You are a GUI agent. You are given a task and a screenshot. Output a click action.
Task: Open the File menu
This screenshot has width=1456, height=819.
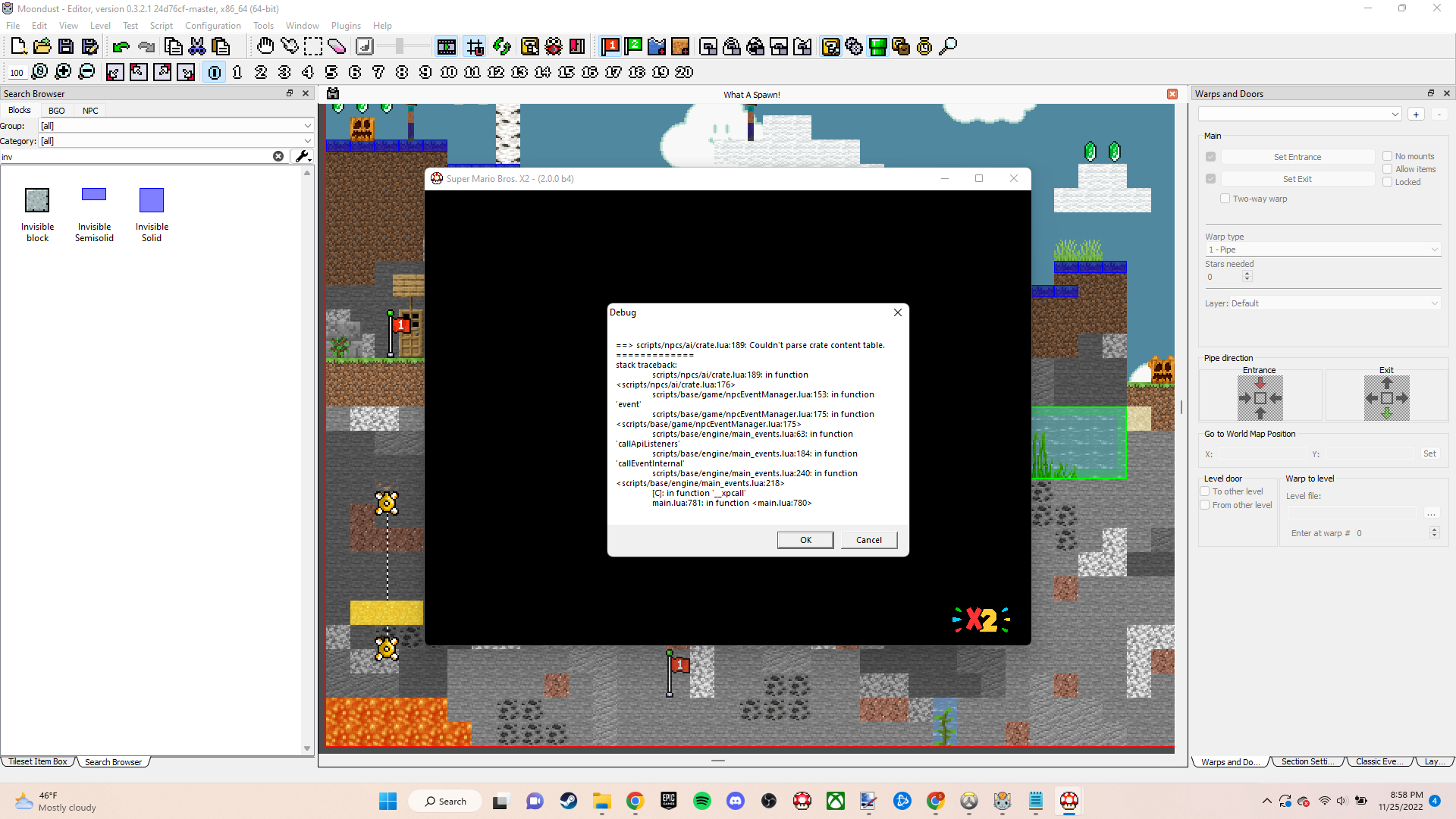point(13,25)
